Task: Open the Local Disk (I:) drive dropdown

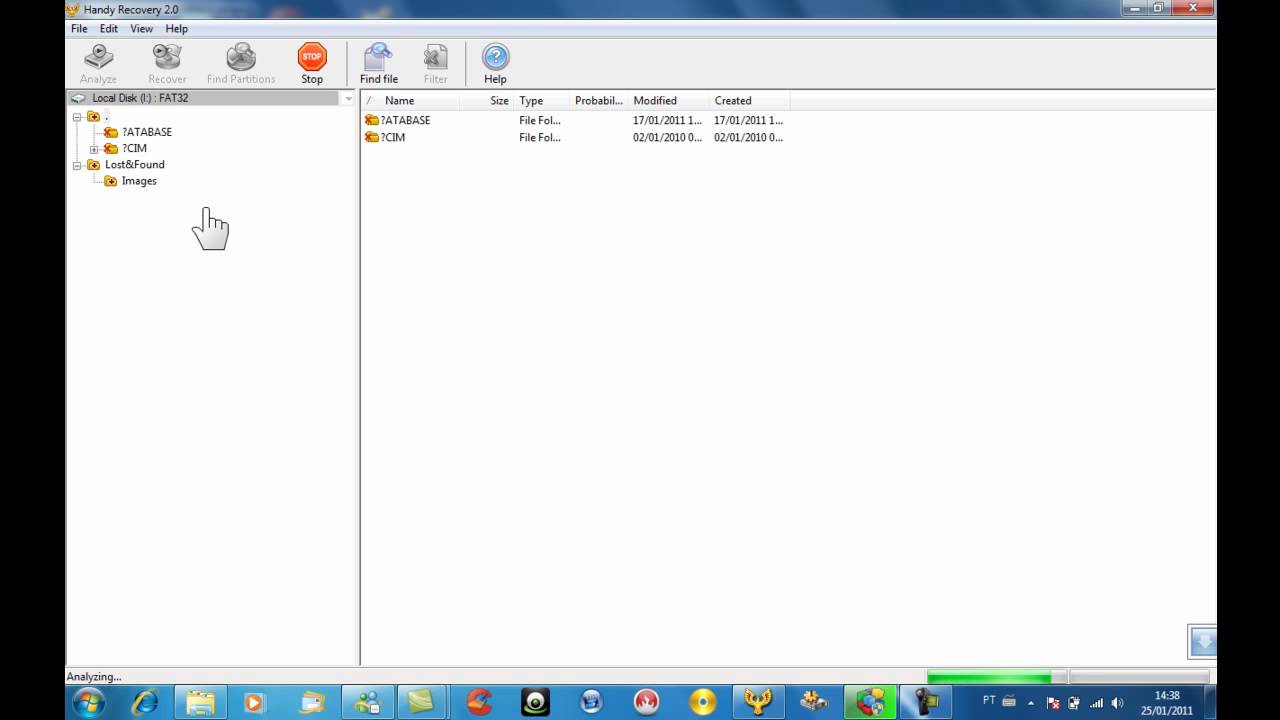Action: [348, 98]
